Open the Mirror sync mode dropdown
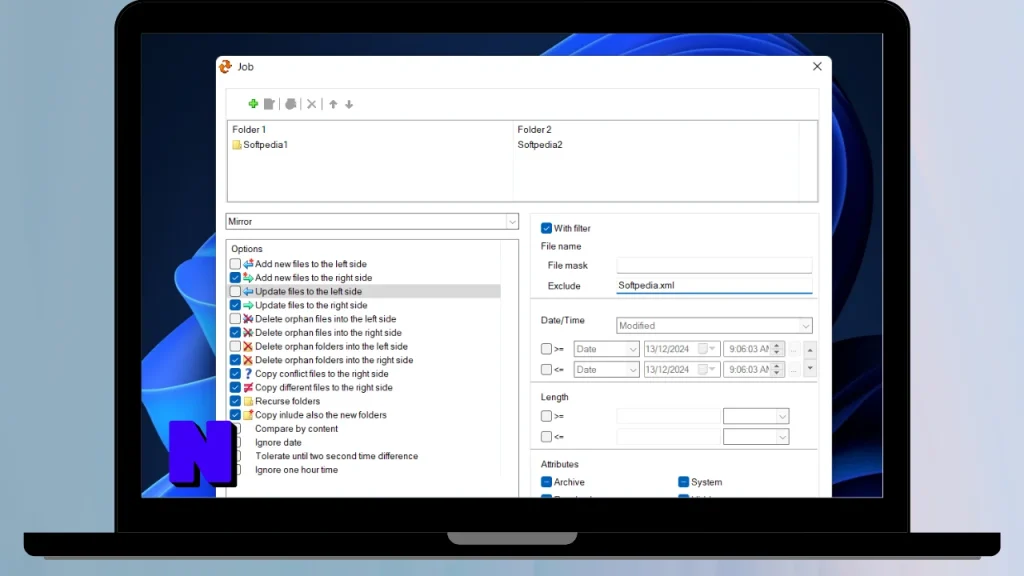This screenshot has width=1024, height=576. click(512, 221)
